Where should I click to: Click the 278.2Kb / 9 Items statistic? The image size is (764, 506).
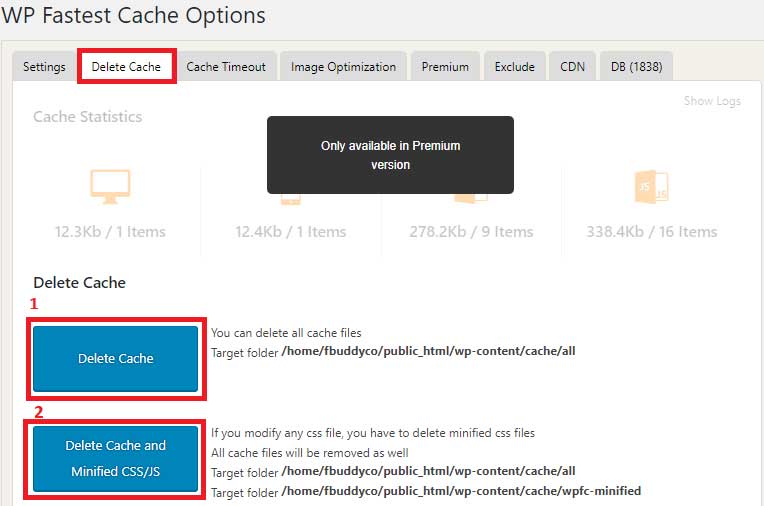coord(471,232)
